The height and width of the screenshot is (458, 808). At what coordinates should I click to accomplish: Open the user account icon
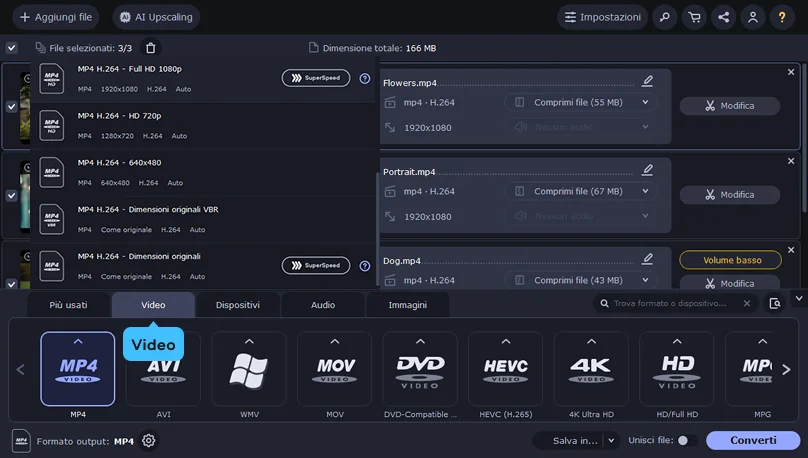[753, 17]
